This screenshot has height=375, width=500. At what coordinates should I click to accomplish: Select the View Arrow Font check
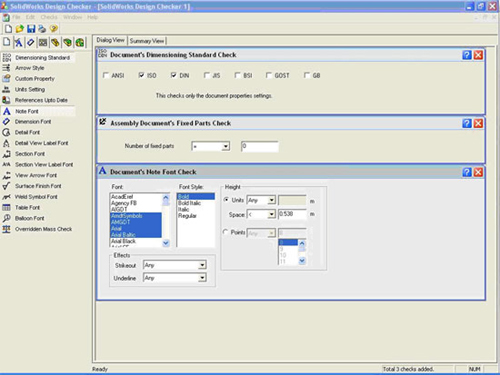pos(30,175)
